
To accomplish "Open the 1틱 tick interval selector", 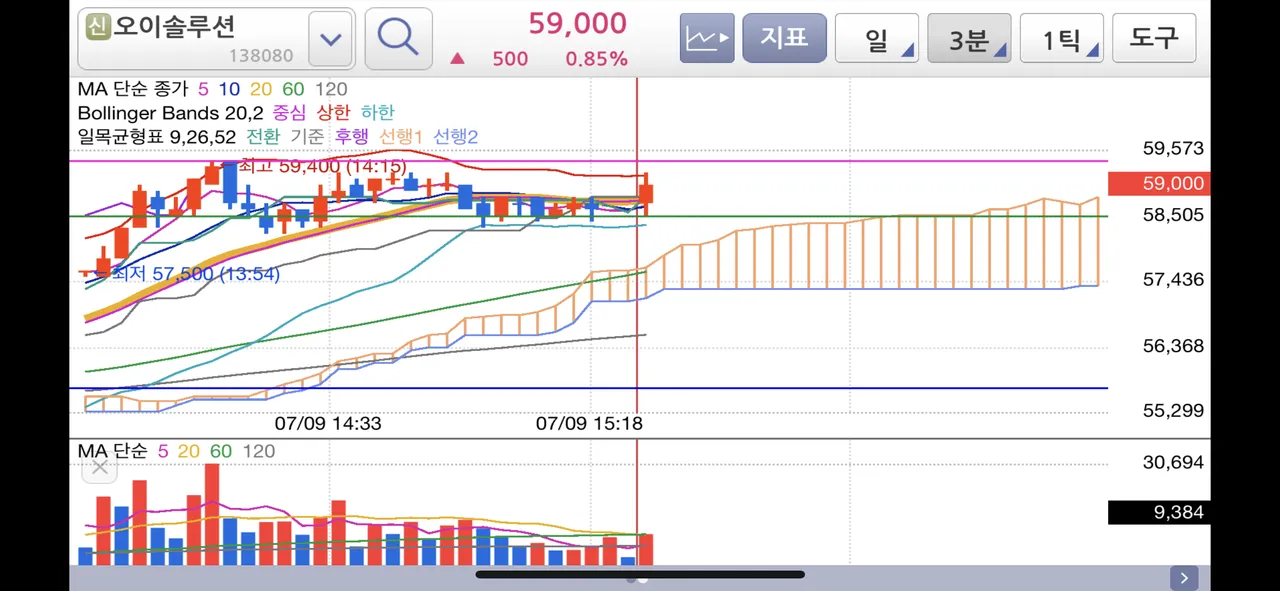I will pos(1062,39).
